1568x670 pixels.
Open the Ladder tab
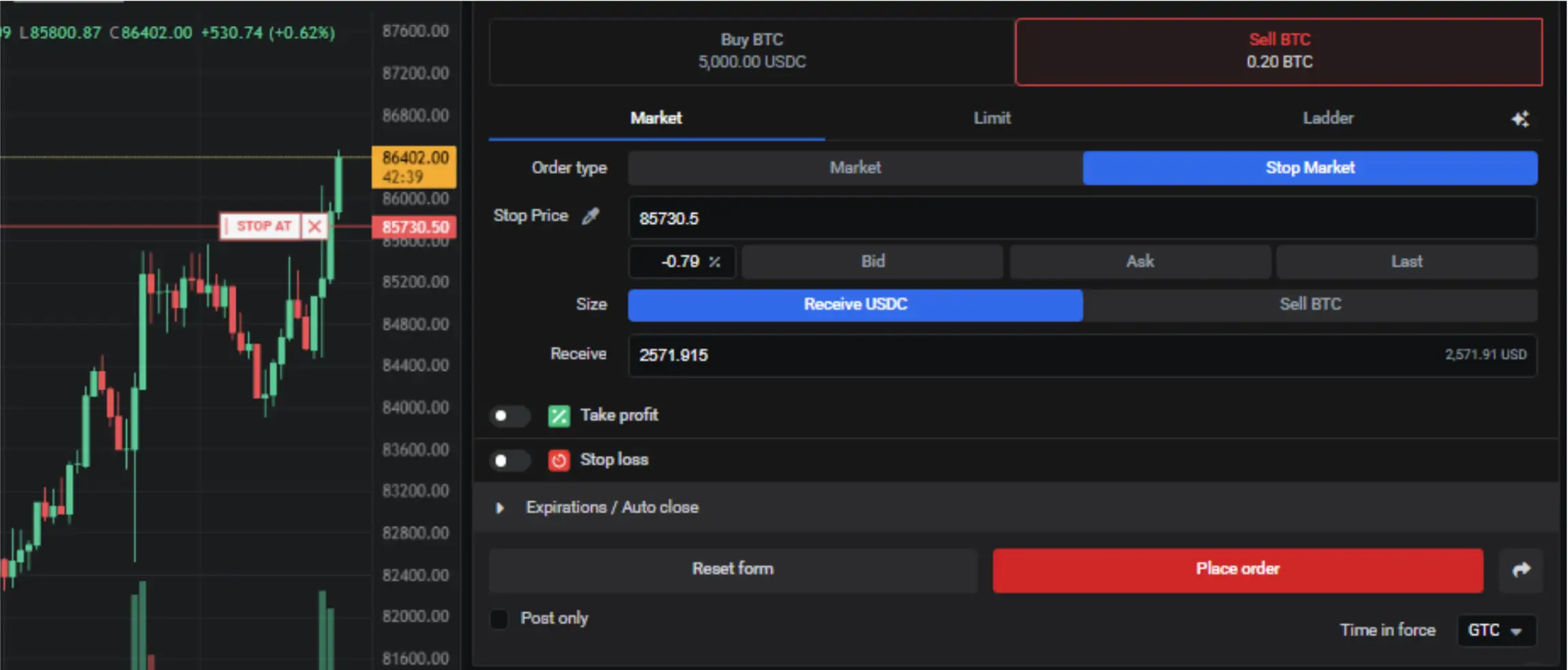coord(1327,118)
